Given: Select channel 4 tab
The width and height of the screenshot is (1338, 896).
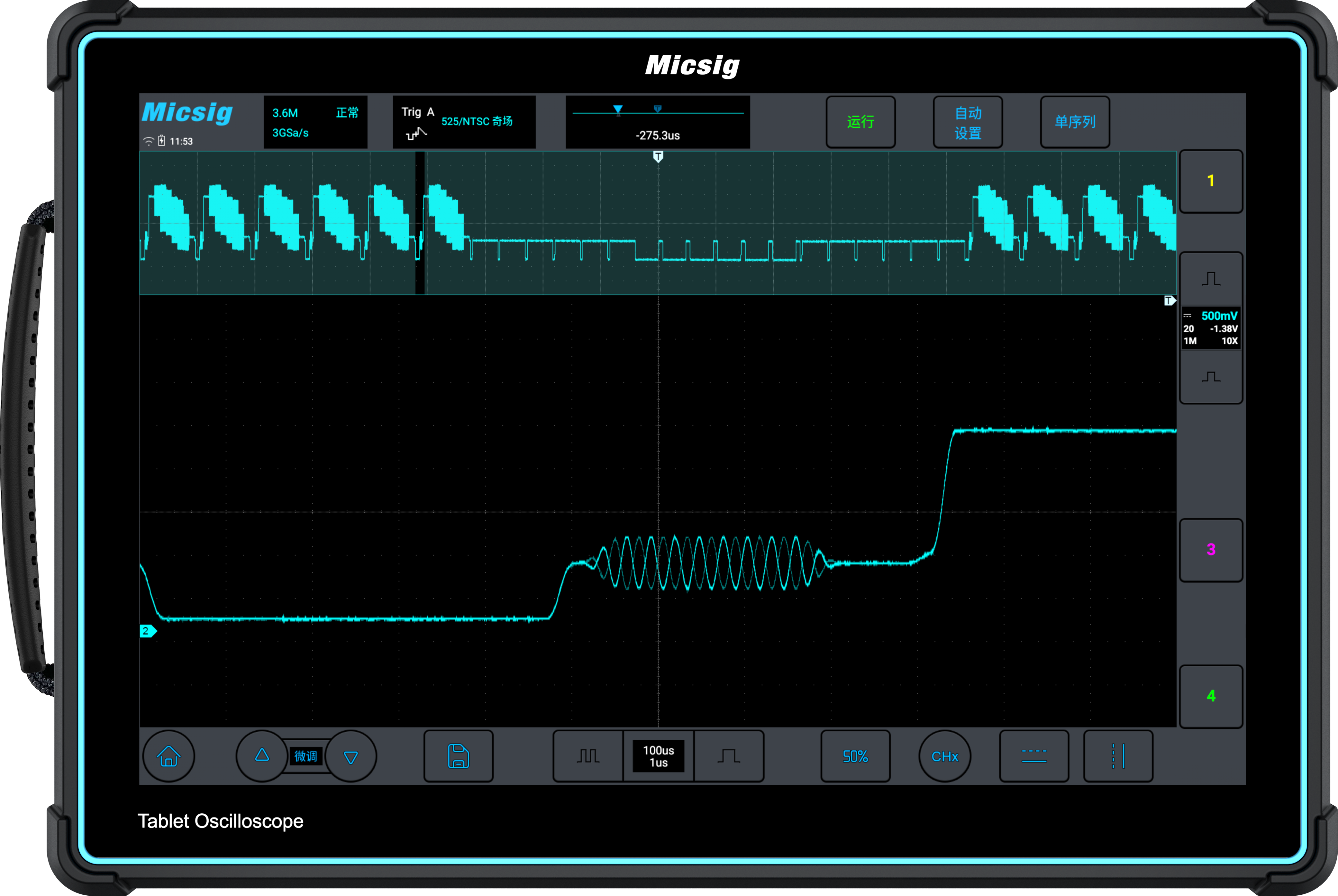Looking at the screenshot, I should point(1211,696).
